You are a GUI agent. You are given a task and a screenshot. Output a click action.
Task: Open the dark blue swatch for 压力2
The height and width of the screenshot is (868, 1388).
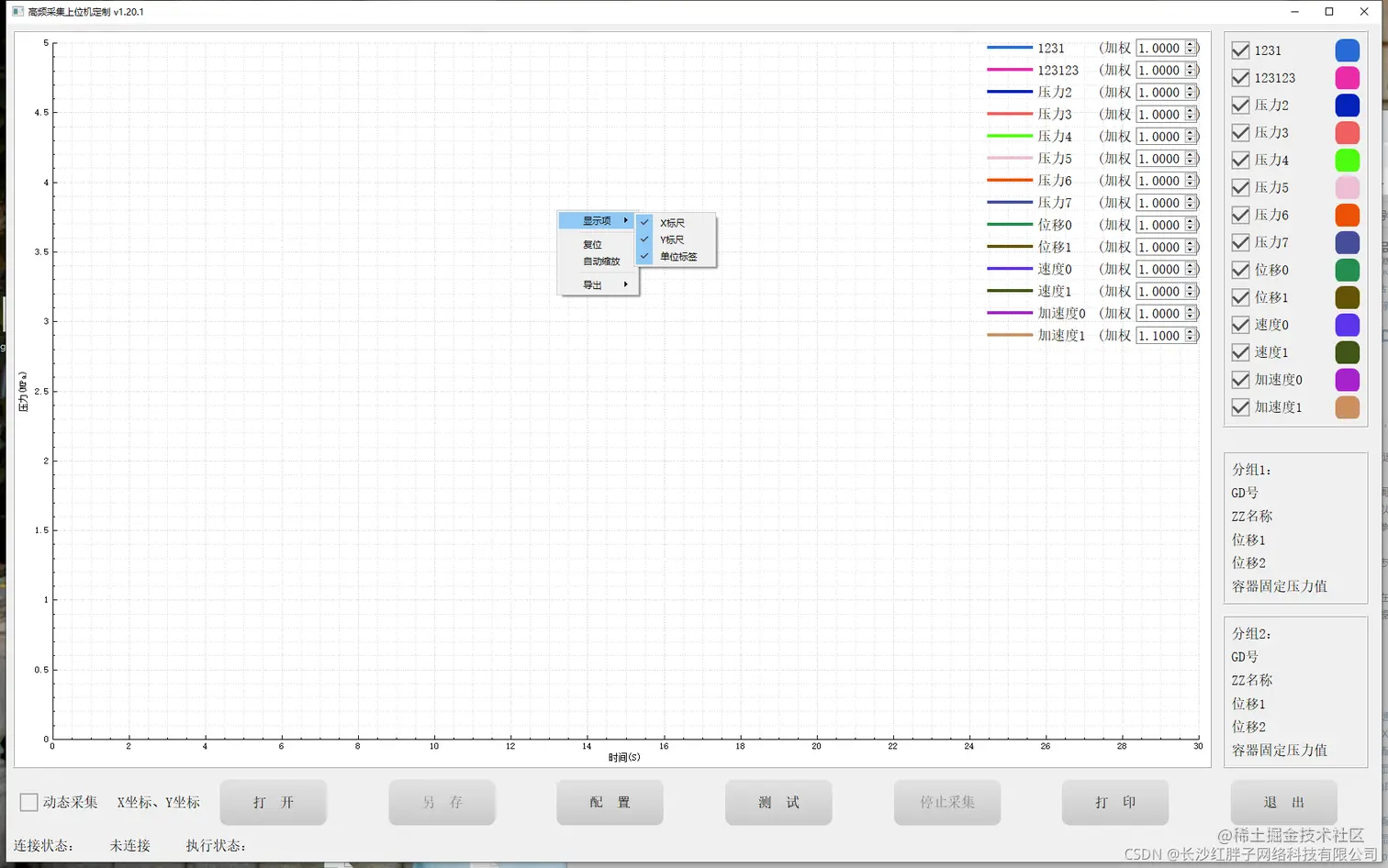[1347, 106]
